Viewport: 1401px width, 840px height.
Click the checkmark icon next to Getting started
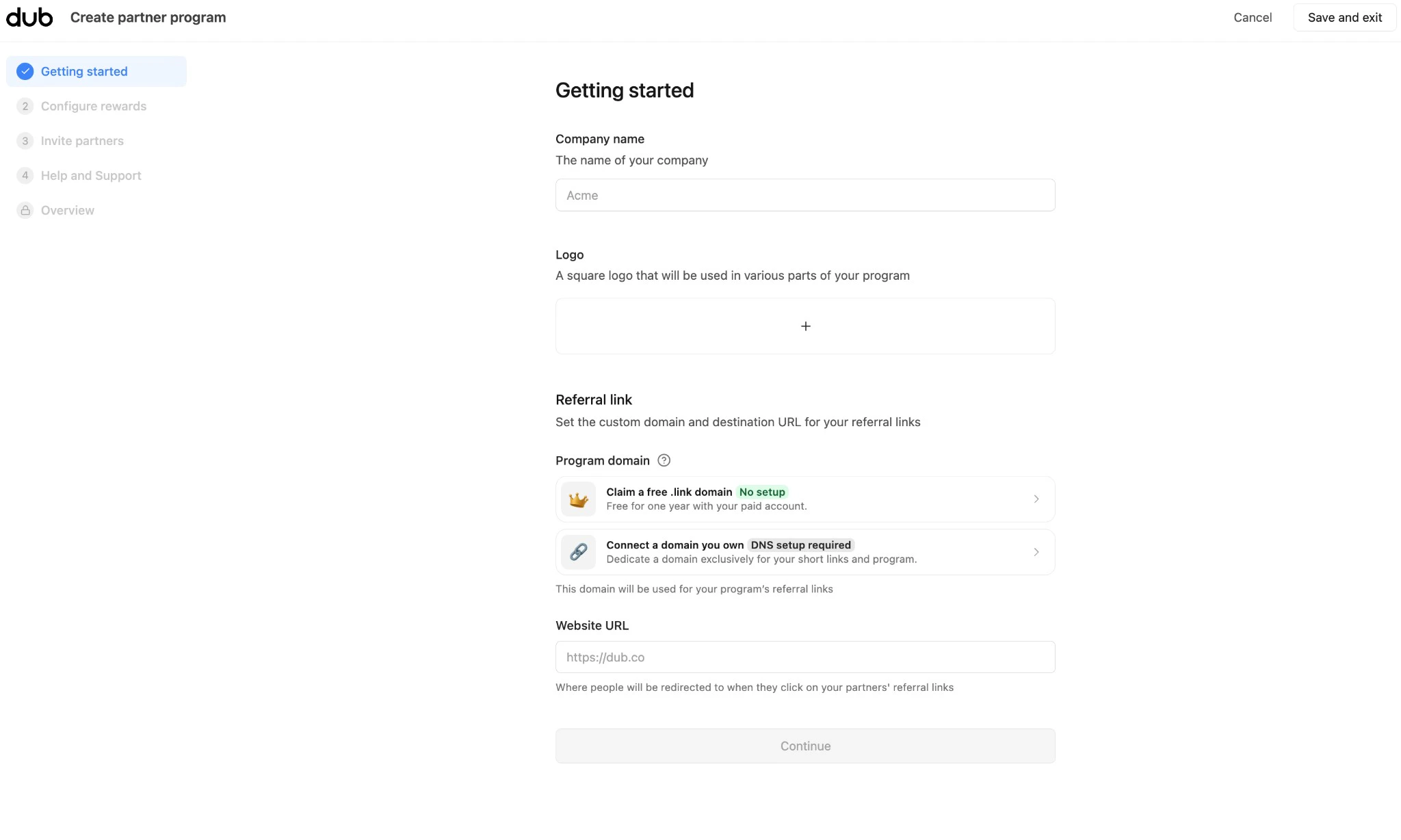coord(25,71)
